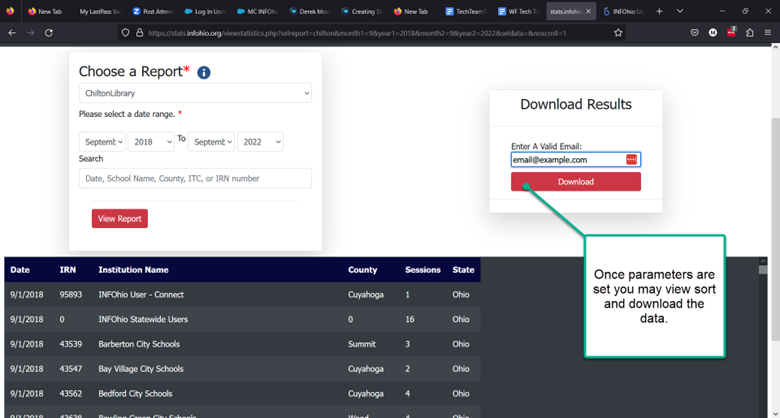The image size is (780, 418).
Task: Sort the table by State header
Action: (463, 270)
